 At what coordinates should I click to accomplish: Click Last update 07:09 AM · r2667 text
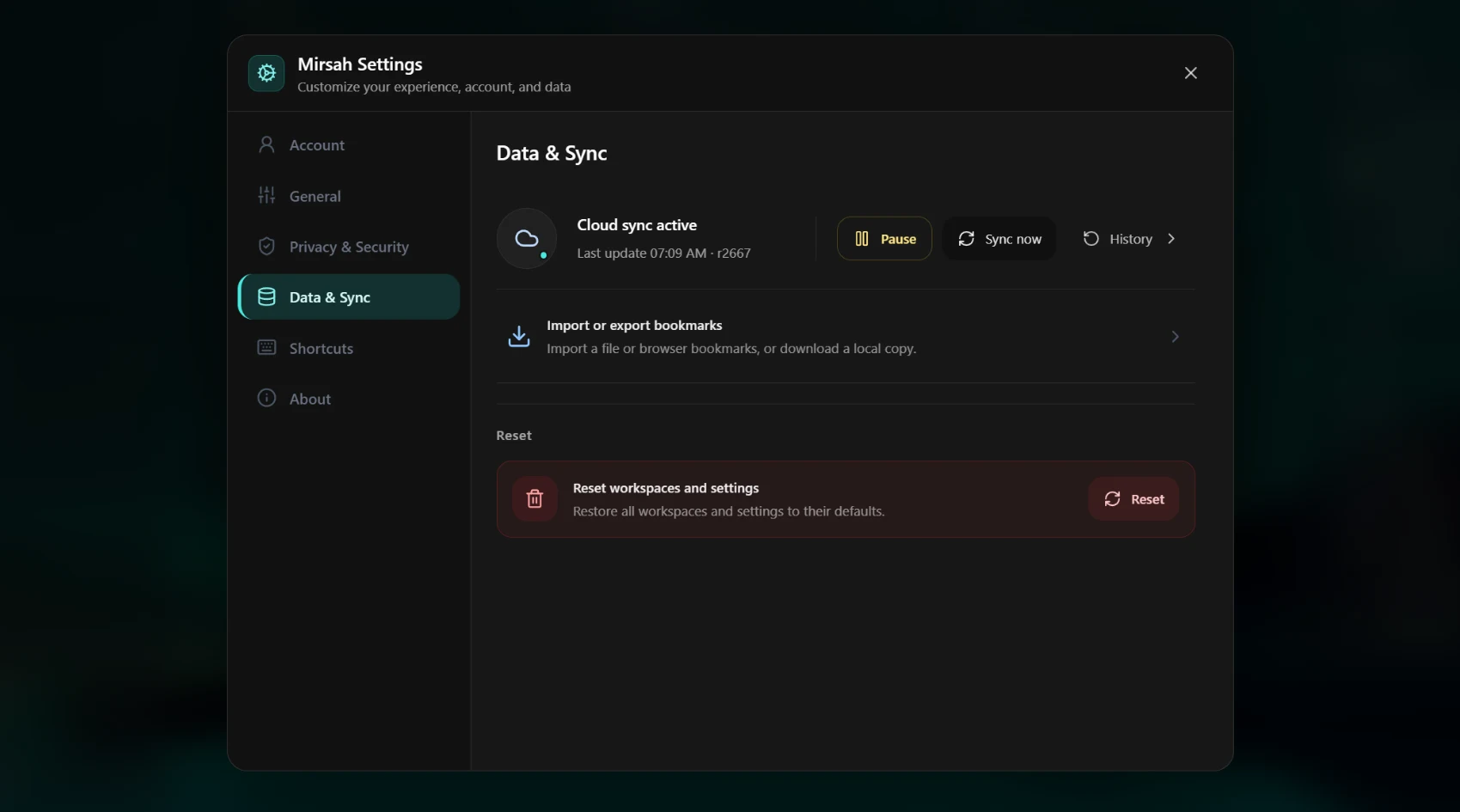(663, 253)
